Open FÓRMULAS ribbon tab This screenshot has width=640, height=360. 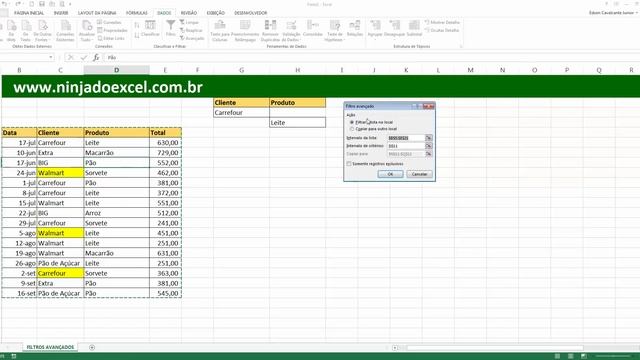pos(137,13)
